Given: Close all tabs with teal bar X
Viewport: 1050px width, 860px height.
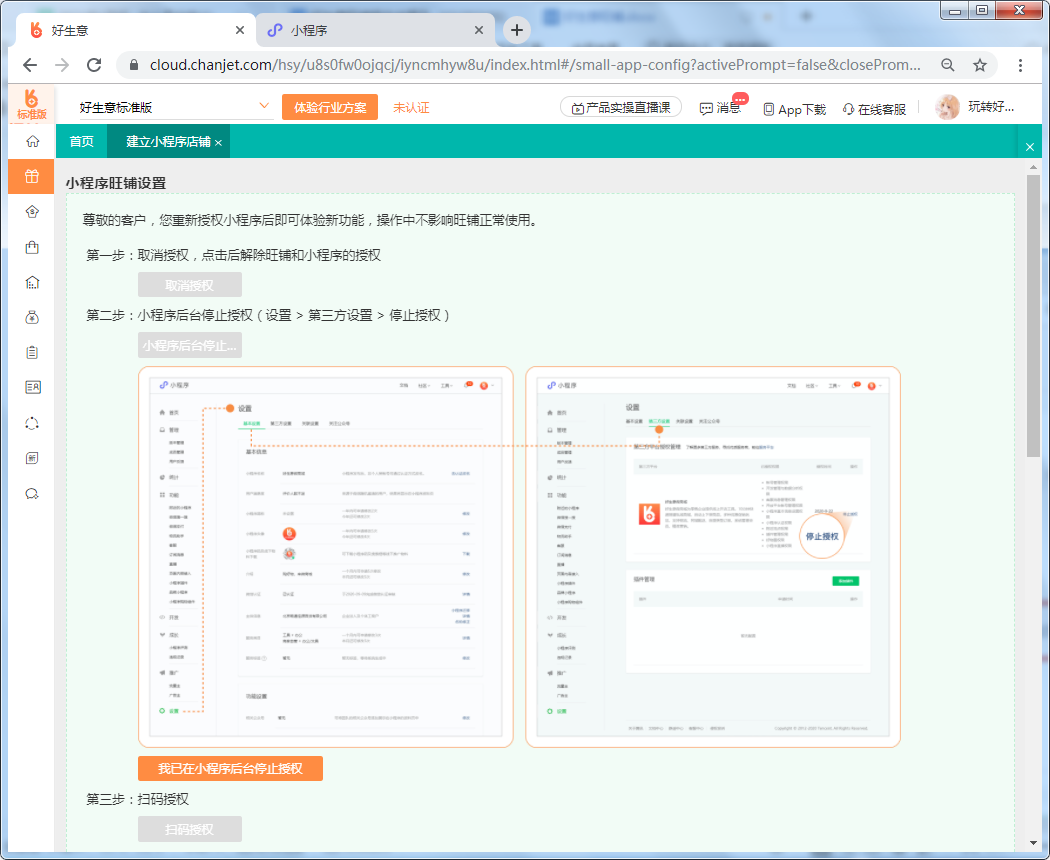Looking at the screenshot, I should (x=1030, y=147).
